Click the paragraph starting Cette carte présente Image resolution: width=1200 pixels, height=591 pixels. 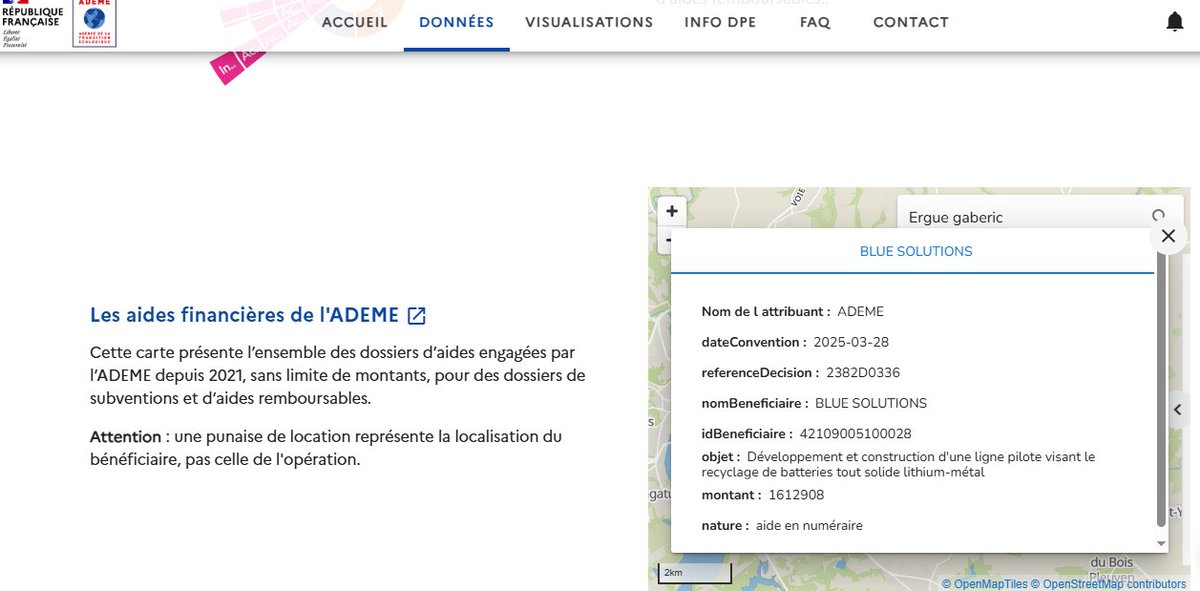(337, 376)
